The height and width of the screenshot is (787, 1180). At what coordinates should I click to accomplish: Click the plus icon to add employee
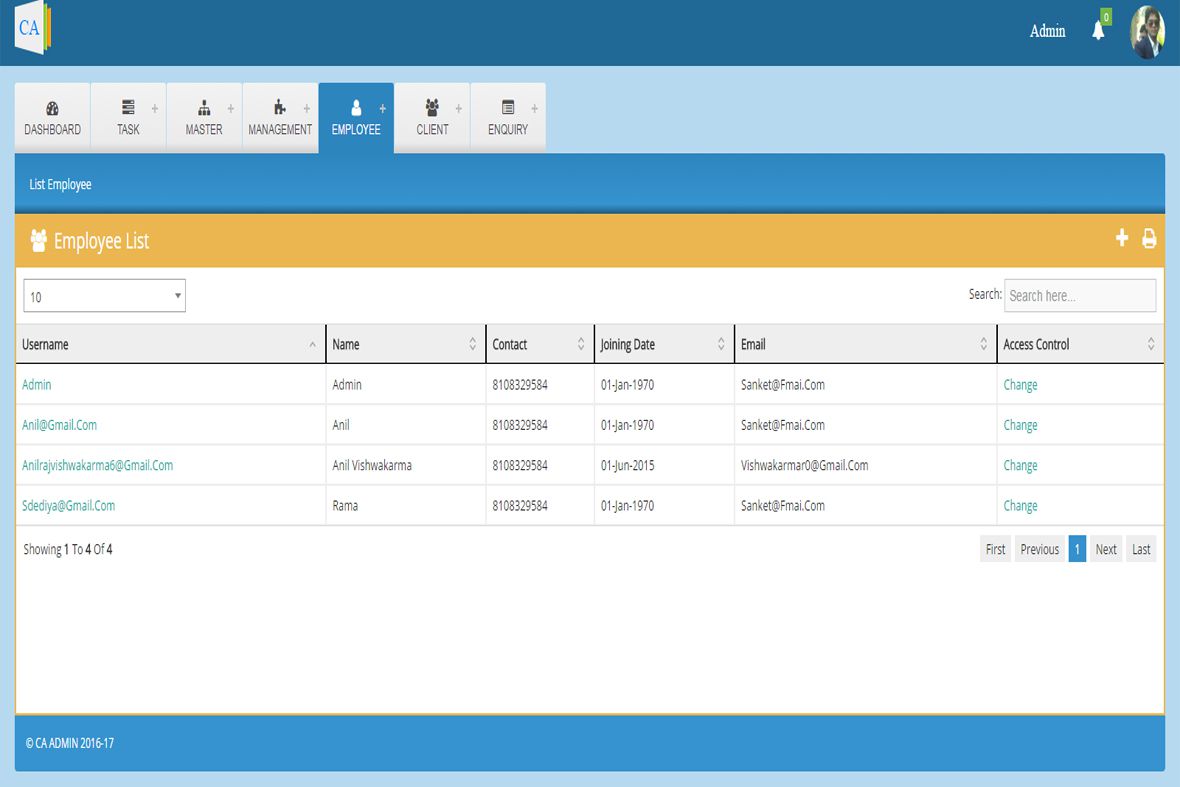1122,238
